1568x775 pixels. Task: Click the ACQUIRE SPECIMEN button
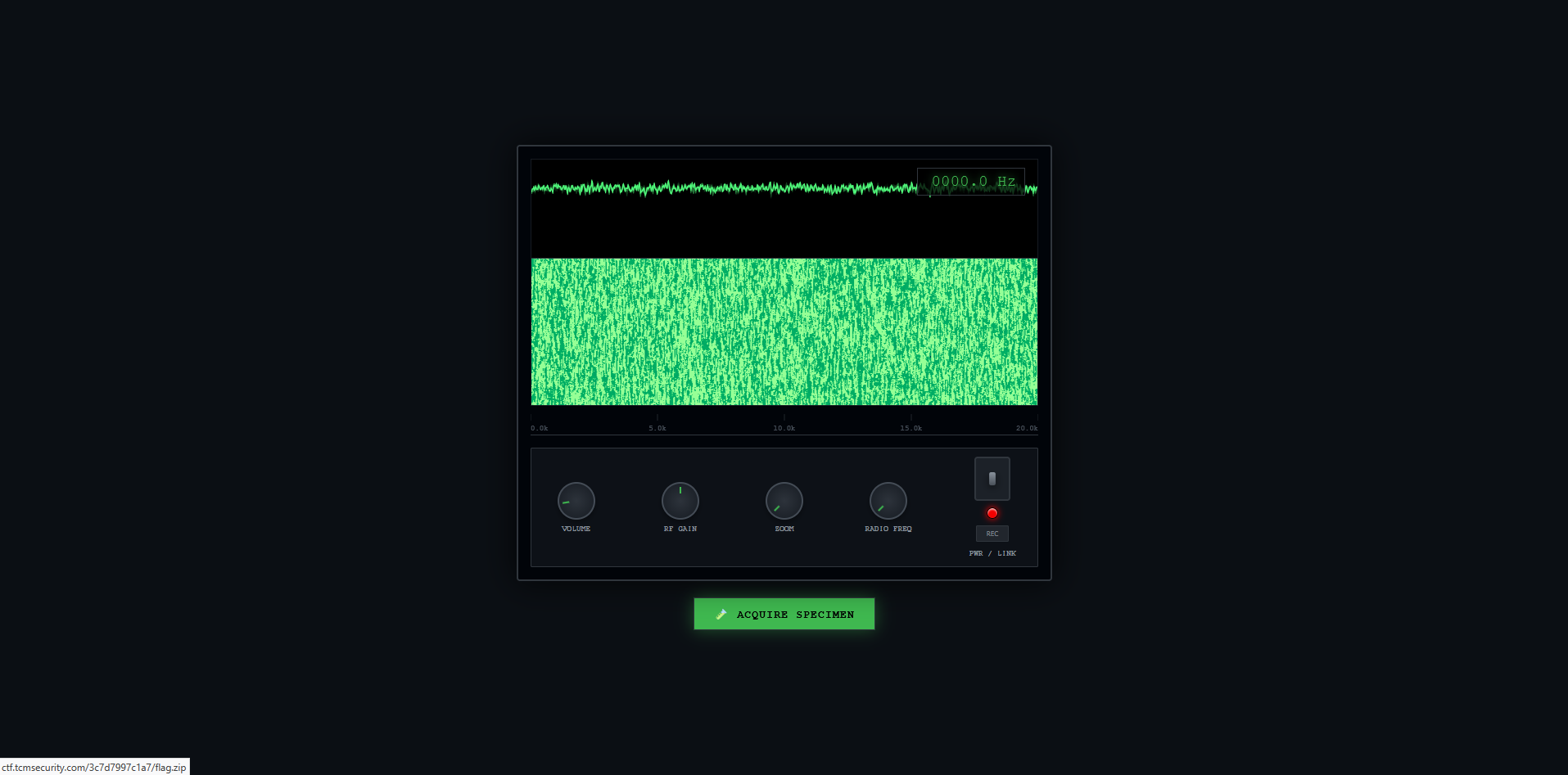pyautogui.click(x=784, y=614)
